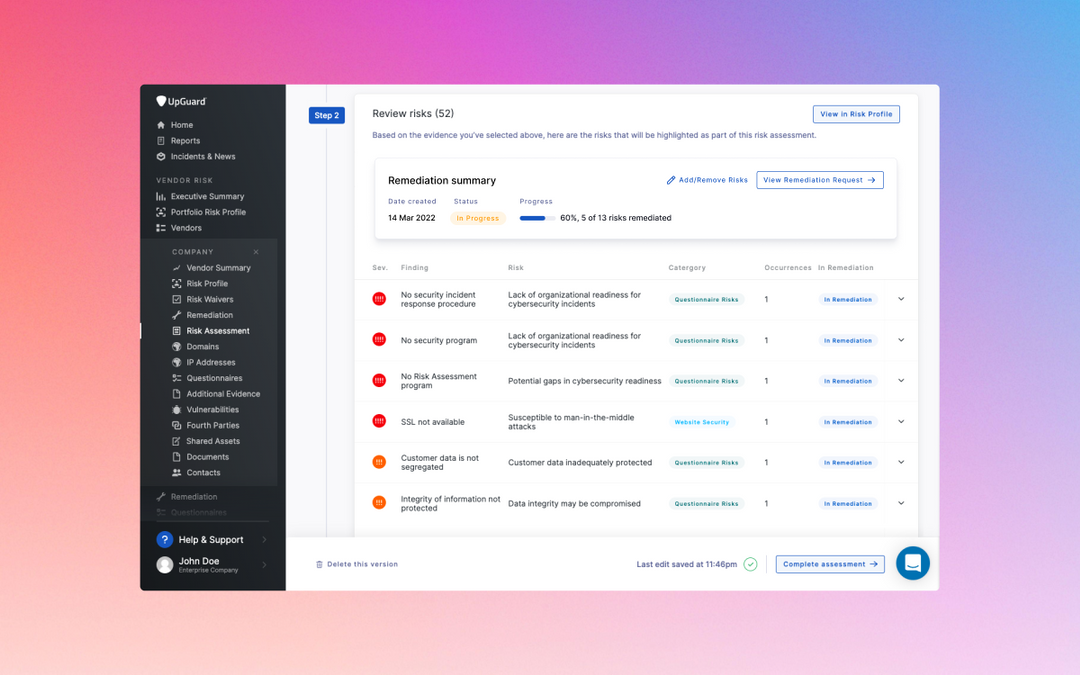Image resolution: width=1080 pixels, height=675 pixels.
Task: Select the In Progress status badge
Action: tap(477, 217)
